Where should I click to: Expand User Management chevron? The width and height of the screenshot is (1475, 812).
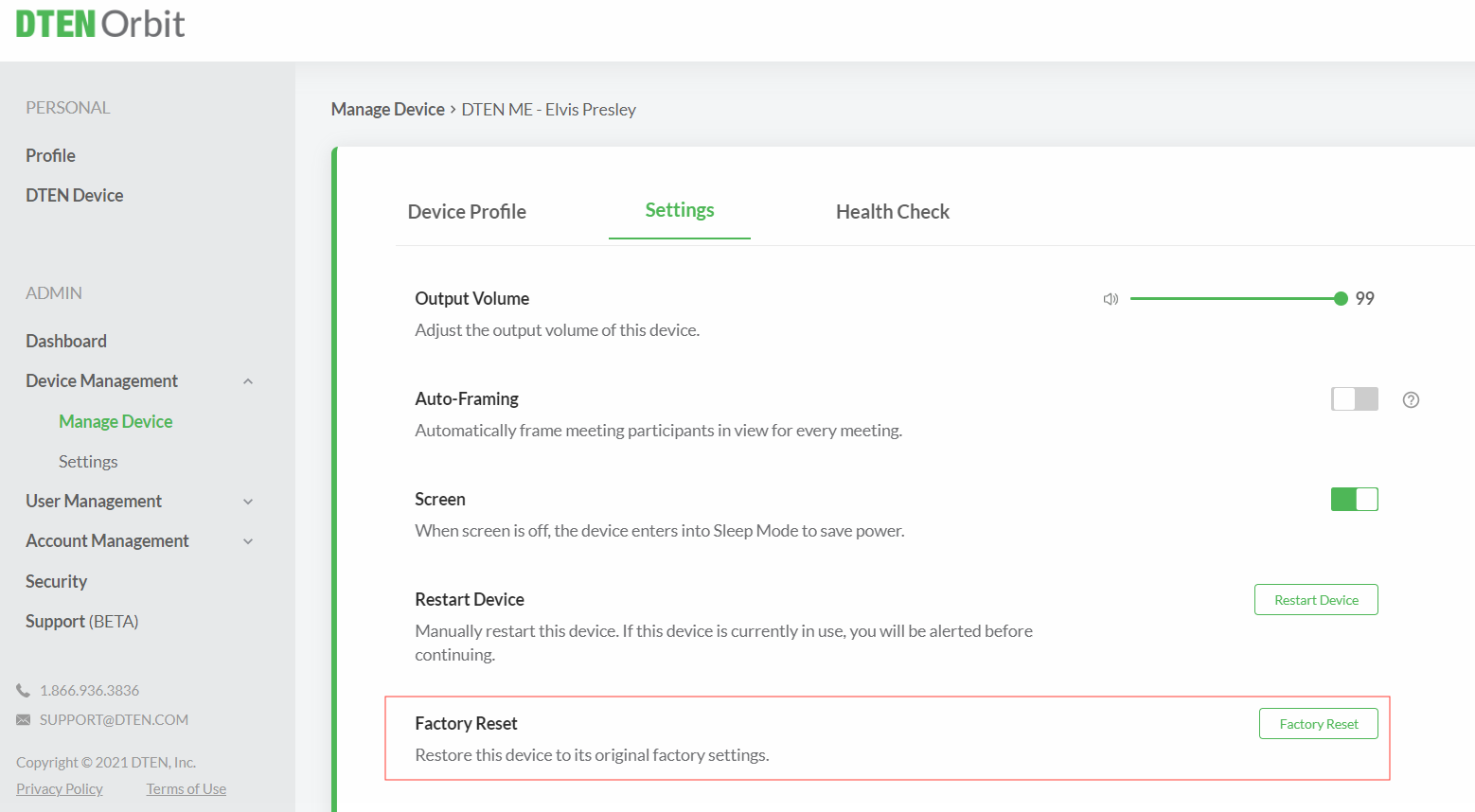pos(248,502)
